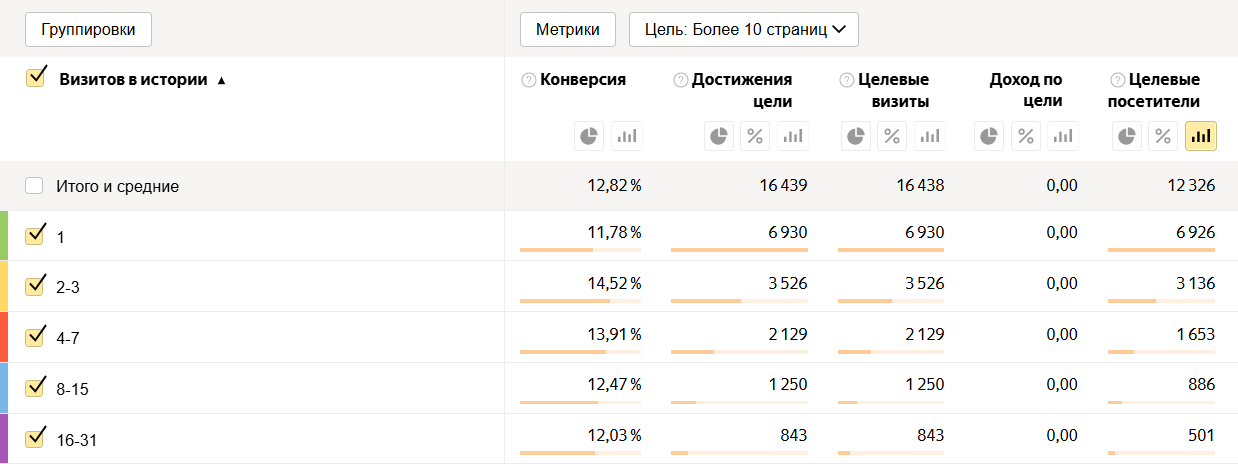
Task: Click the 8-15 row label
Action: (x=73, y=389)
